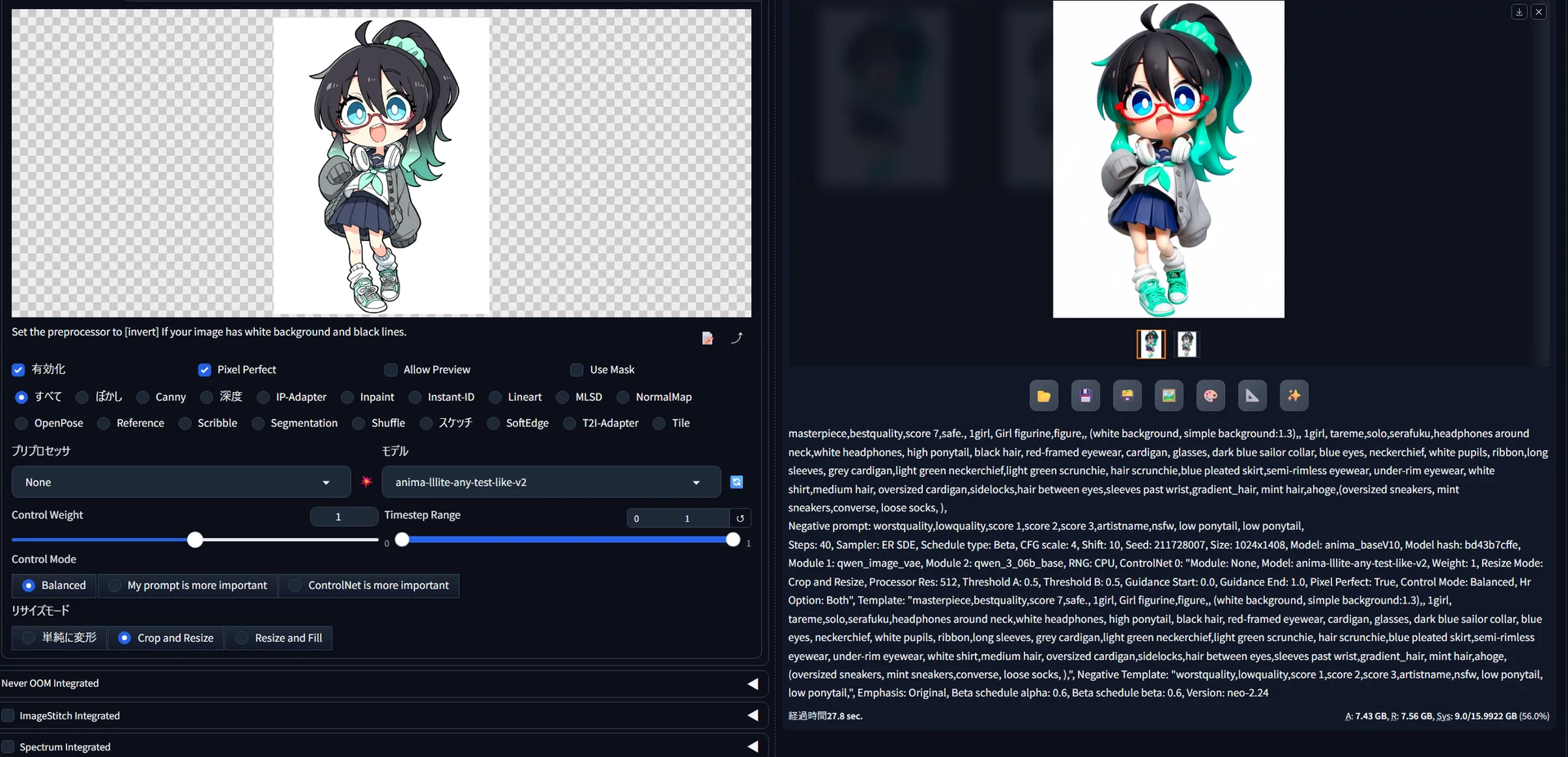Set Control Mode to ControlNet is more important
The width and height of the screenshot is (1568, 757).
pos(369,586)
